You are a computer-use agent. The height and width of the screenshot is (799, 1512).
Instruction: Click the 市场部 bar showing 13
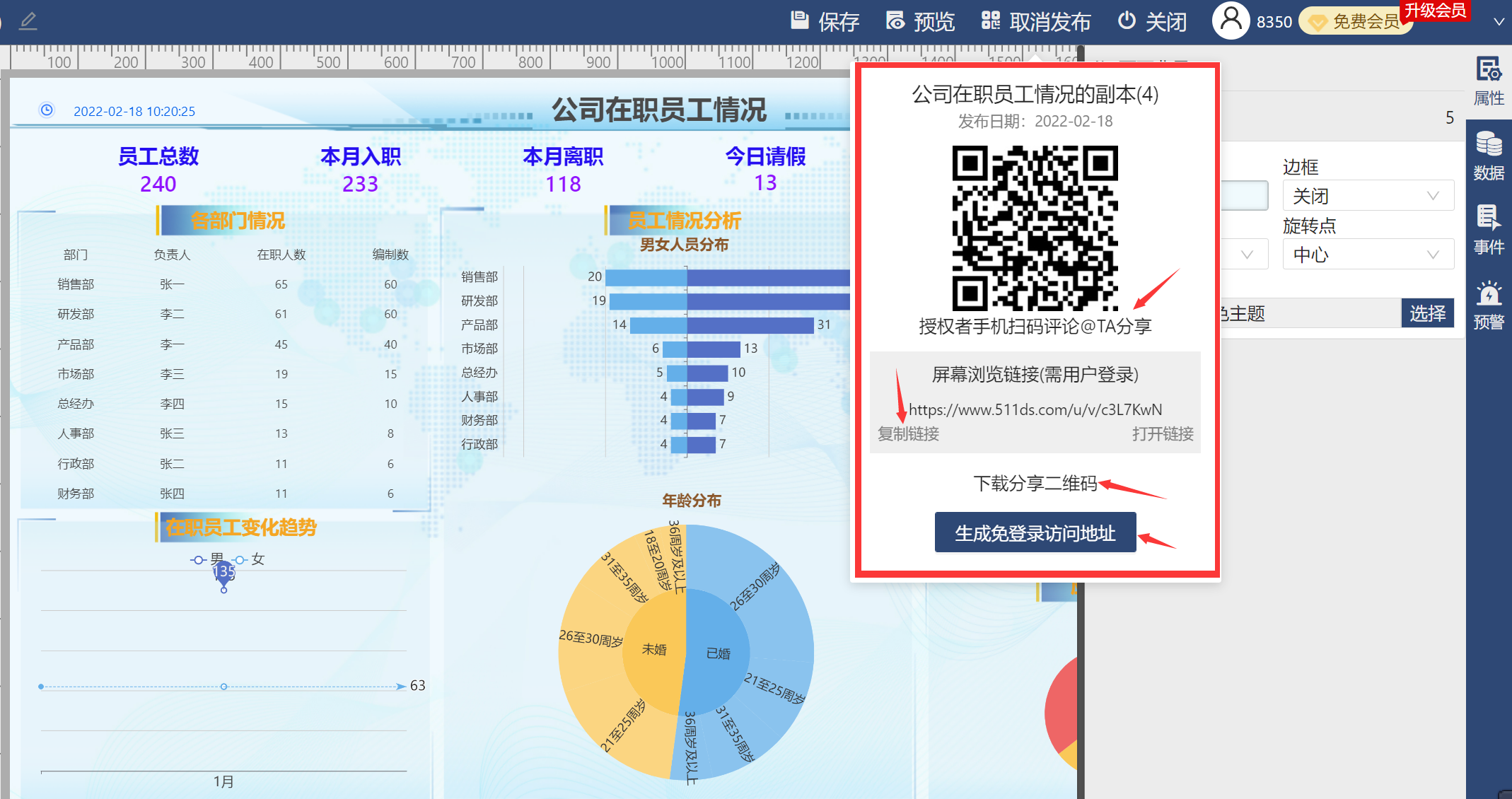[714, 349]
